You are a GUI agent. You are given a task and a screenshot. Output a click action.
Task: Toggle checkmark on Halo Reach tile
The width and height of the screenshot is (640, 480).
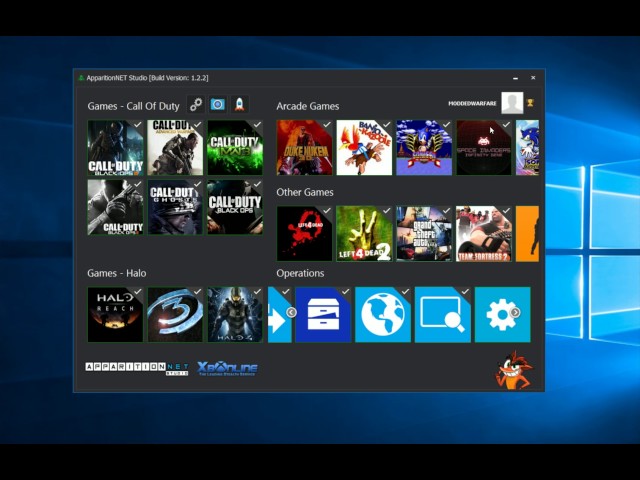(138, 291)
